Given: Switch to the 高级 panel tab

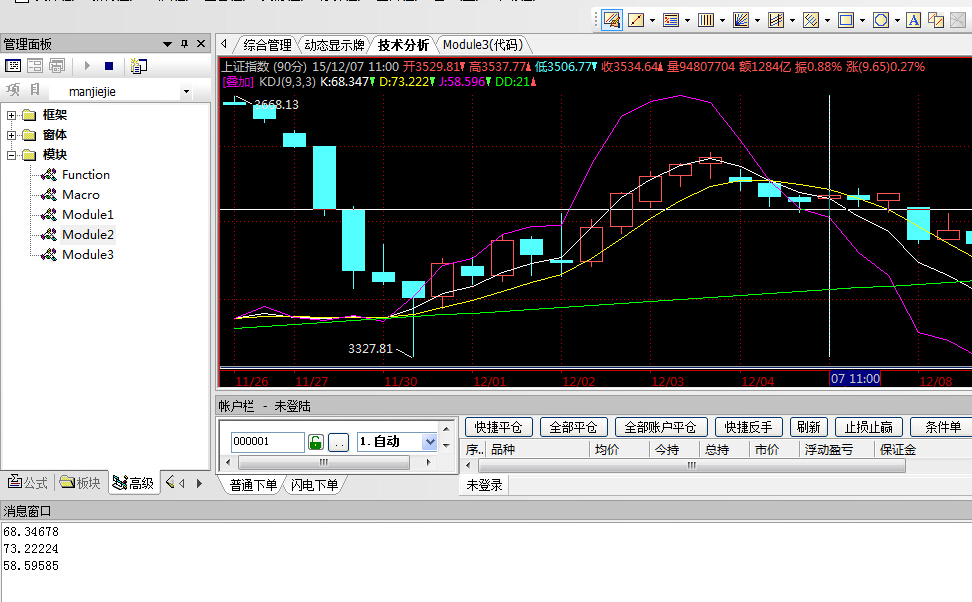Looking at the screenshot, I should pos(134,483).
